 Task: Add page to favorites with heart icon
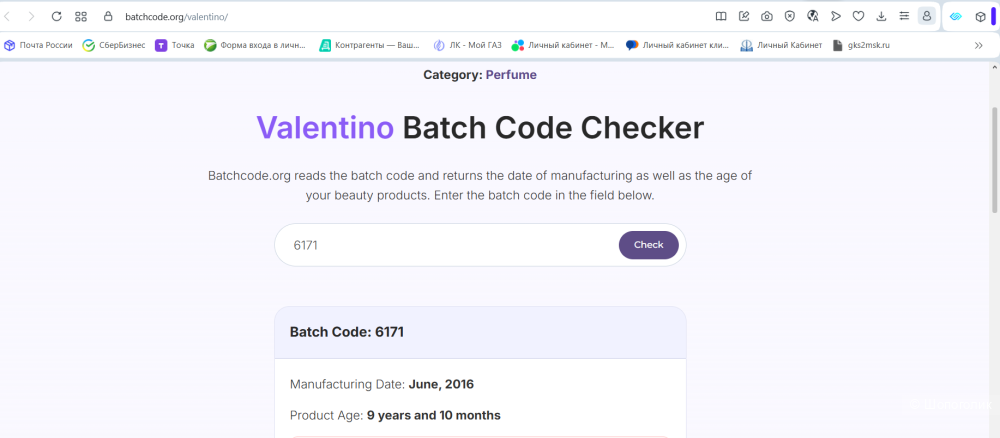(858, 16)
